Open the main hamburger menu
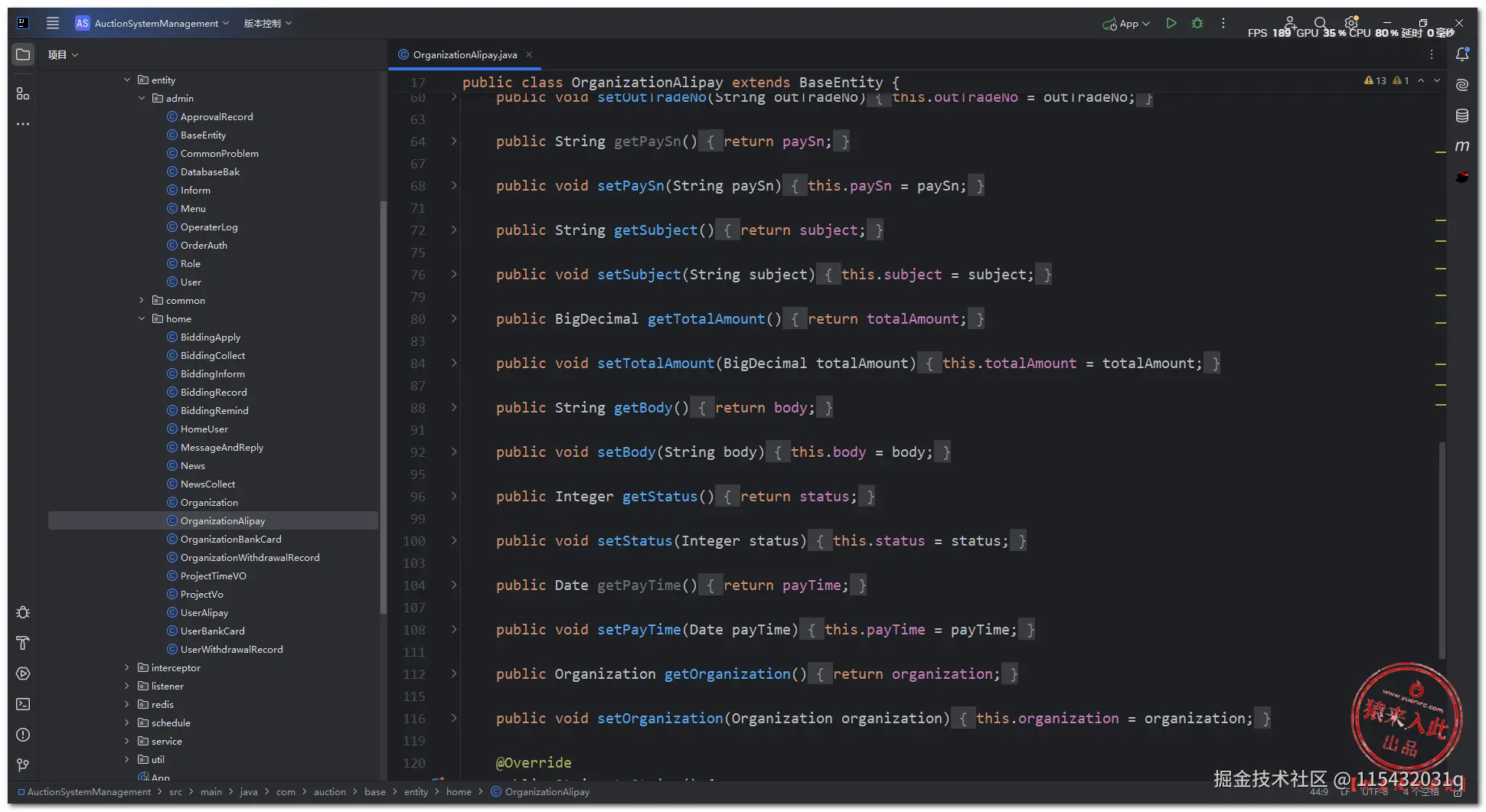Screen dimensions: 1486x812 [53, 23]
